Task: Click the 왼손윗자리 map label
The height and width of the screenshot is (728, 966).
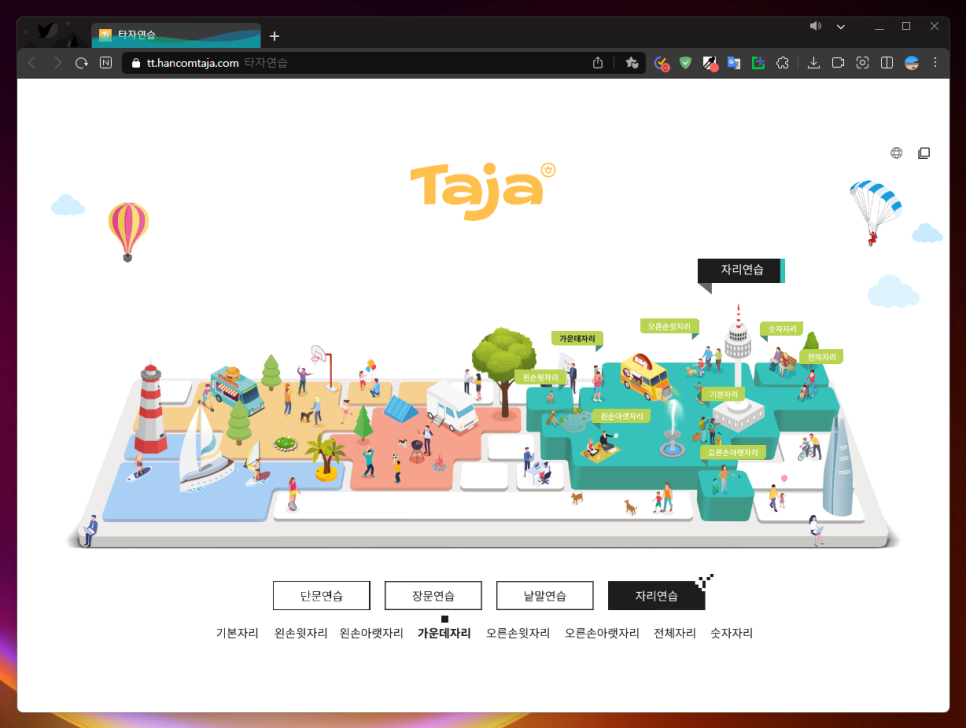Action: point(540,378)
